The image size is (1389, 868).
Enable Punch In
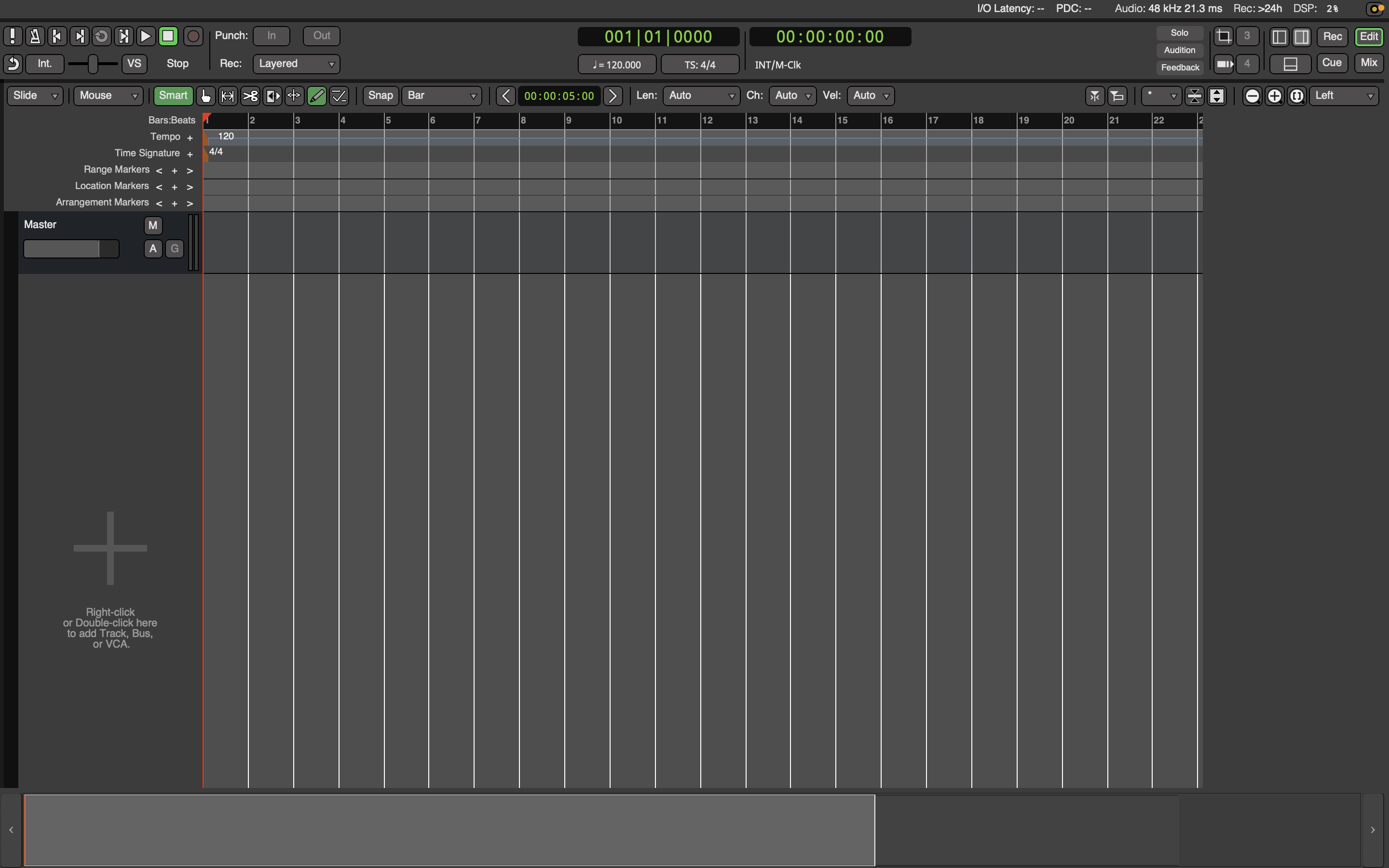272,36
